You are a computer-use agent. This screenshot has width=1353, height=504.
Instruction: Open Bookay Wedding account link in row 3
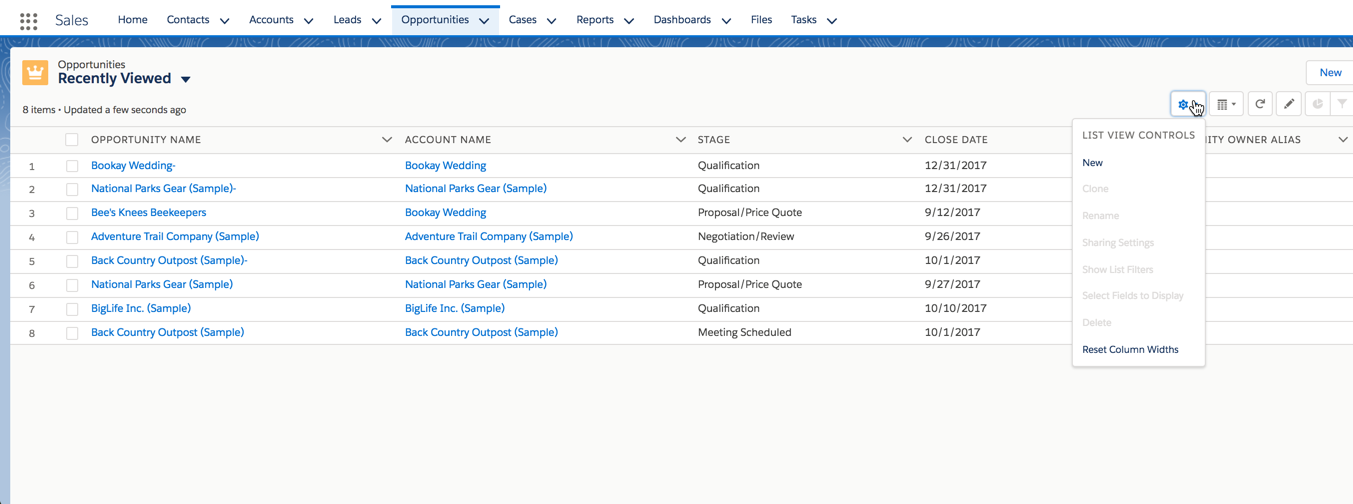(x=446, y=213)
